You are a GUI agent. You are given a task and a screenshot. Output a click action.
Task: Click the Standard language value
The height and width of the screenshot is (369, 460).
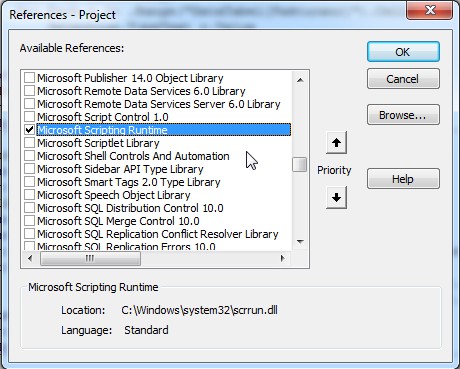[x=146, y=330]
